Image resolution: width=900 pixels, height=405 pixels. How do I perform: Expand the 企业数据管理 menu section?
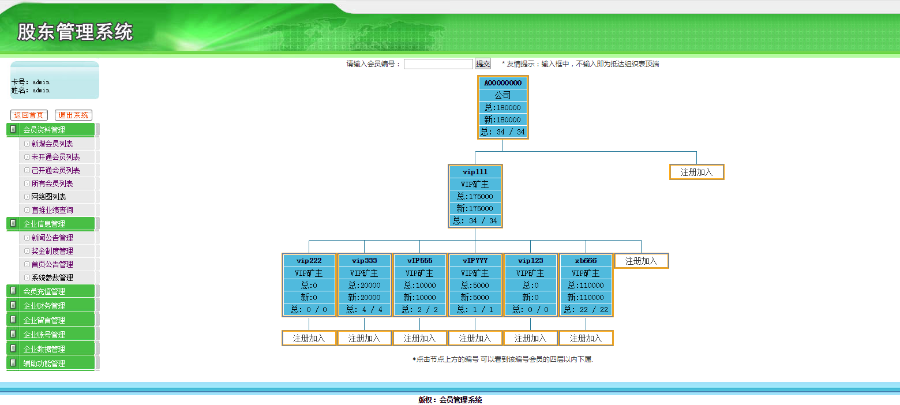[x=44, y=349]
